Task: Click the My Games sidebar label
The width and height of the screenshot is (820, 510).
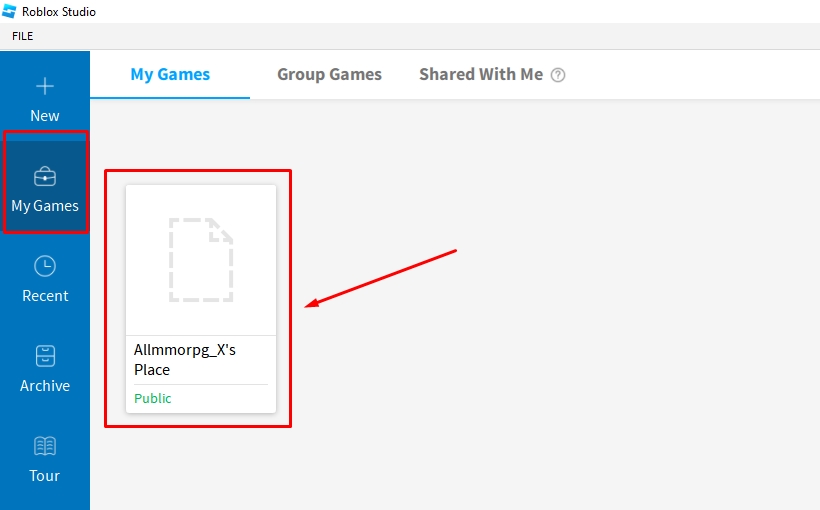Action: (x=45, y=206)
